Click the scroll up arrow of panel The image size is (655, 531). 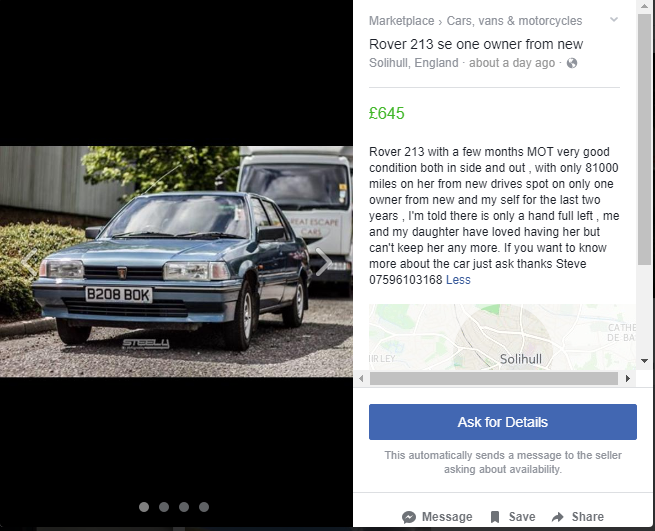pos(644,6)
